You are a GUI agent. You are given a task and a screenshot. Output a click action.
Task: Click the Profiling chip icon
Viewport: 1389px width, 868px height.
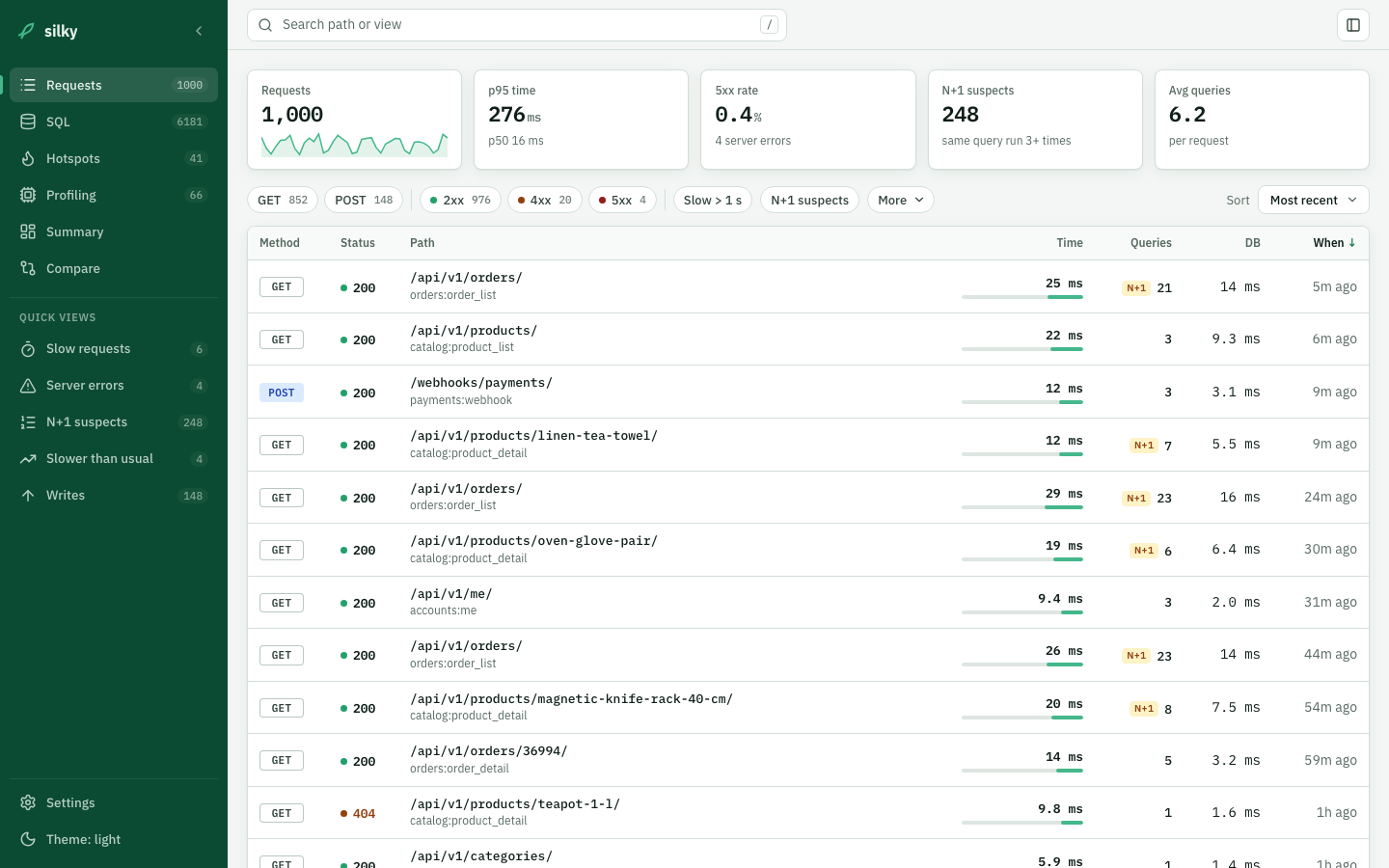click(28, 195)
